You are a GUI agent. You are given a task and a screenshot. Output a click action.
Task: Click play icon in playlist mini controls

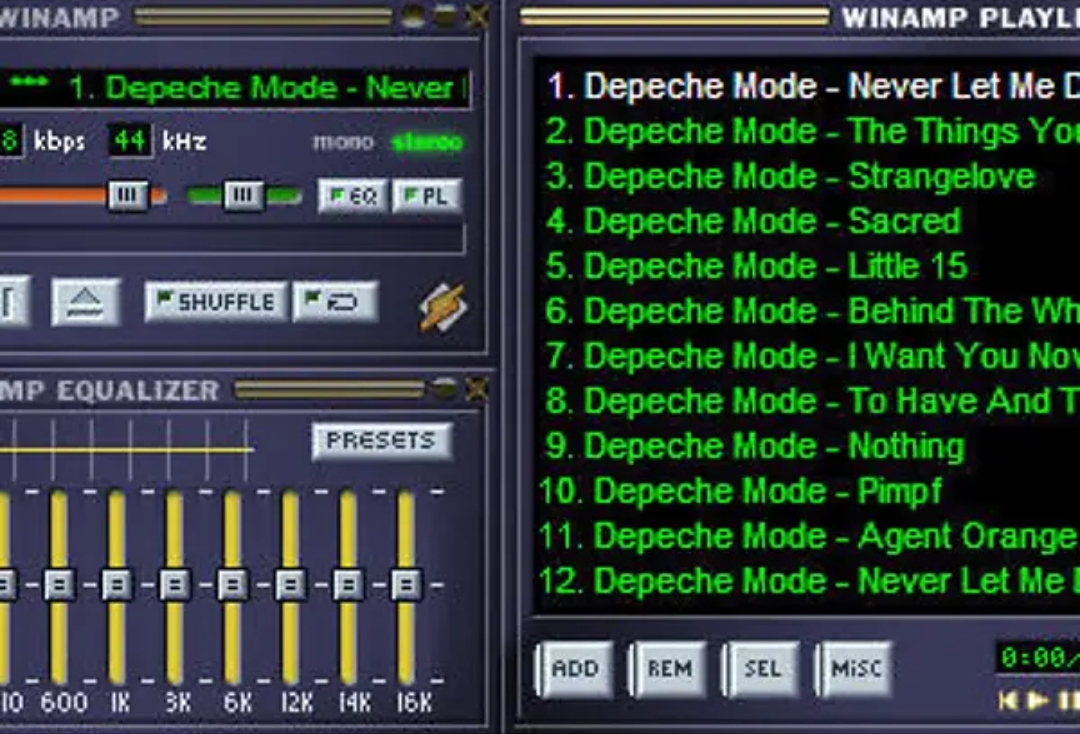1037,701
